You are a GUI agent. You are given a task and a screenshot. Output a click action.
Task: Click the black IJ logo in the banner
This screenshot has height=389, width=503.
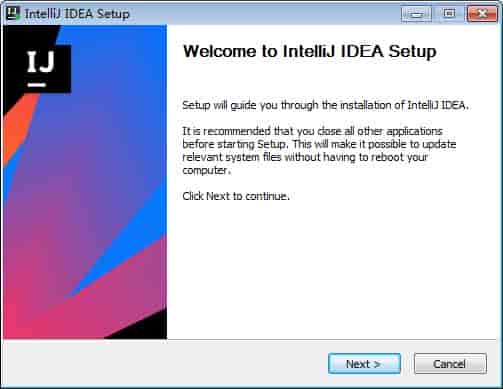tap(47, 69)
